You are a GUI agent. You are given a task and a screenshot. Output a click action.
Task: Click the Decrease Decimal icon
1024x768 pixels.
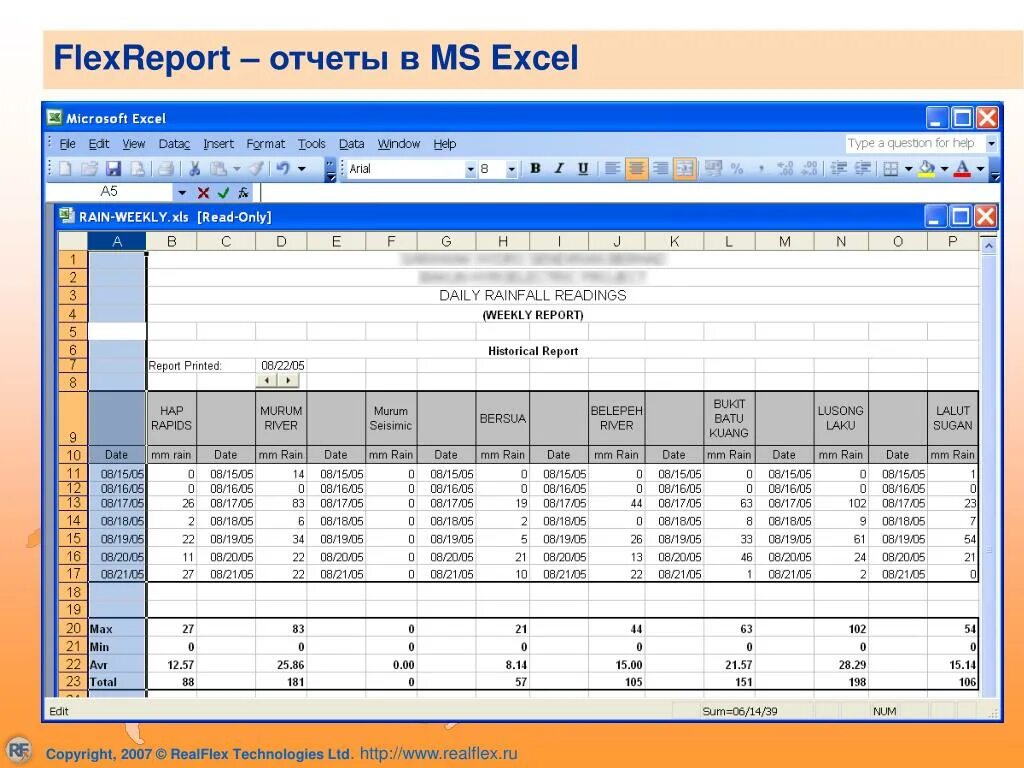point(810,168)
